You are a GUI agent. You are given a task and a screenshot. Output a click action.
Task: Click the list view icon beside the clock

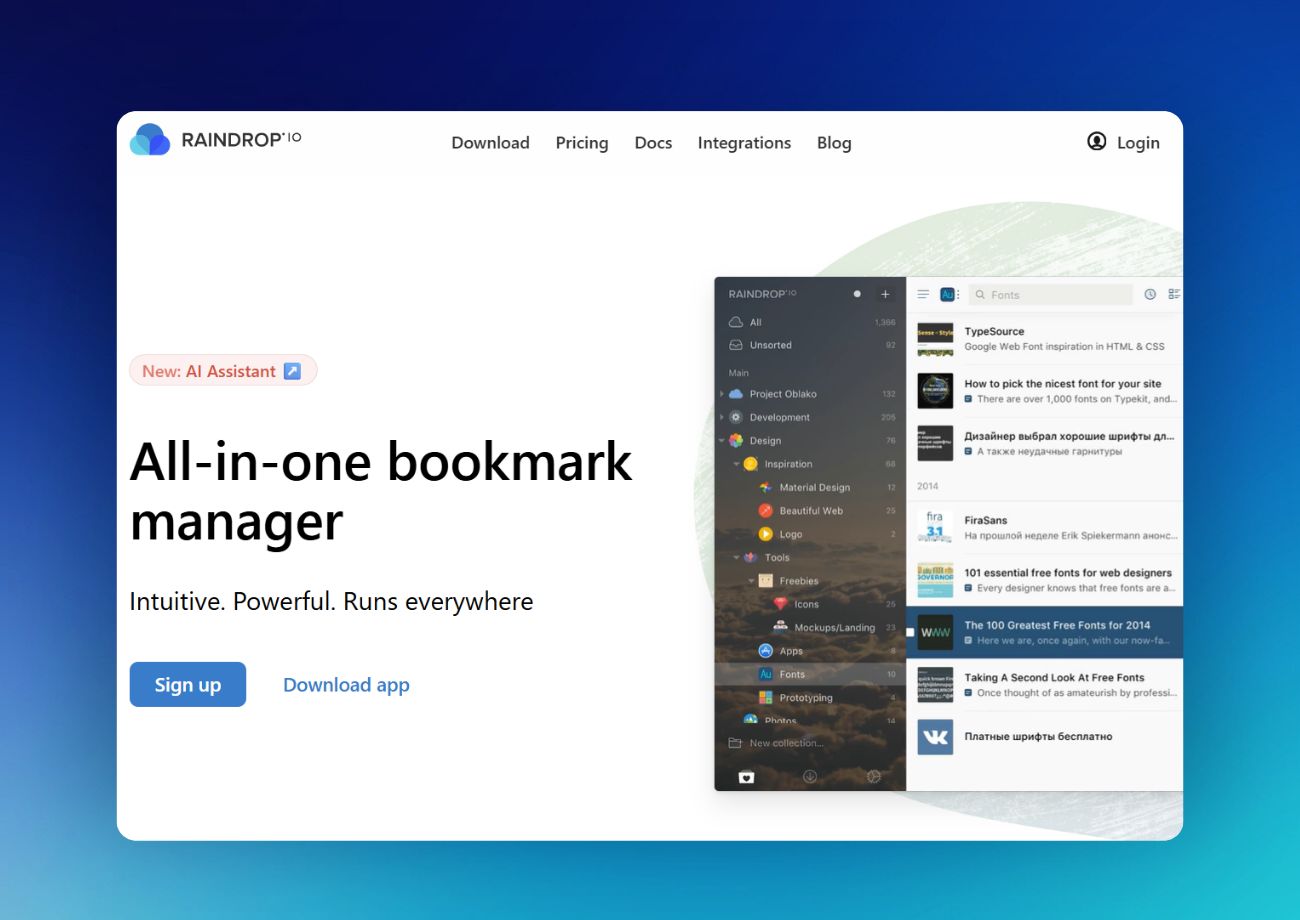click(1174, 294)
